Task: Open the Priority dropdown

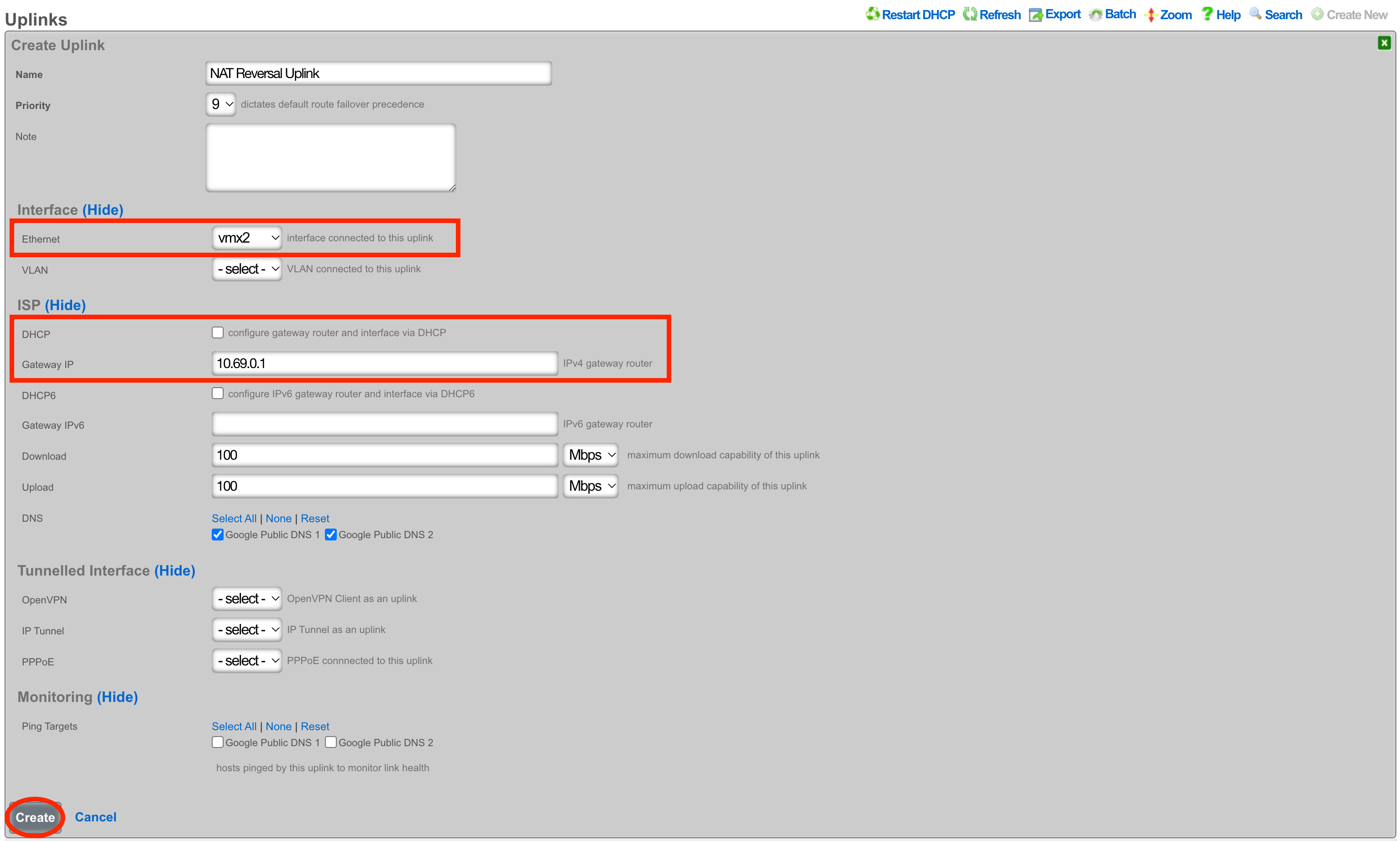Action: [221, 104]
